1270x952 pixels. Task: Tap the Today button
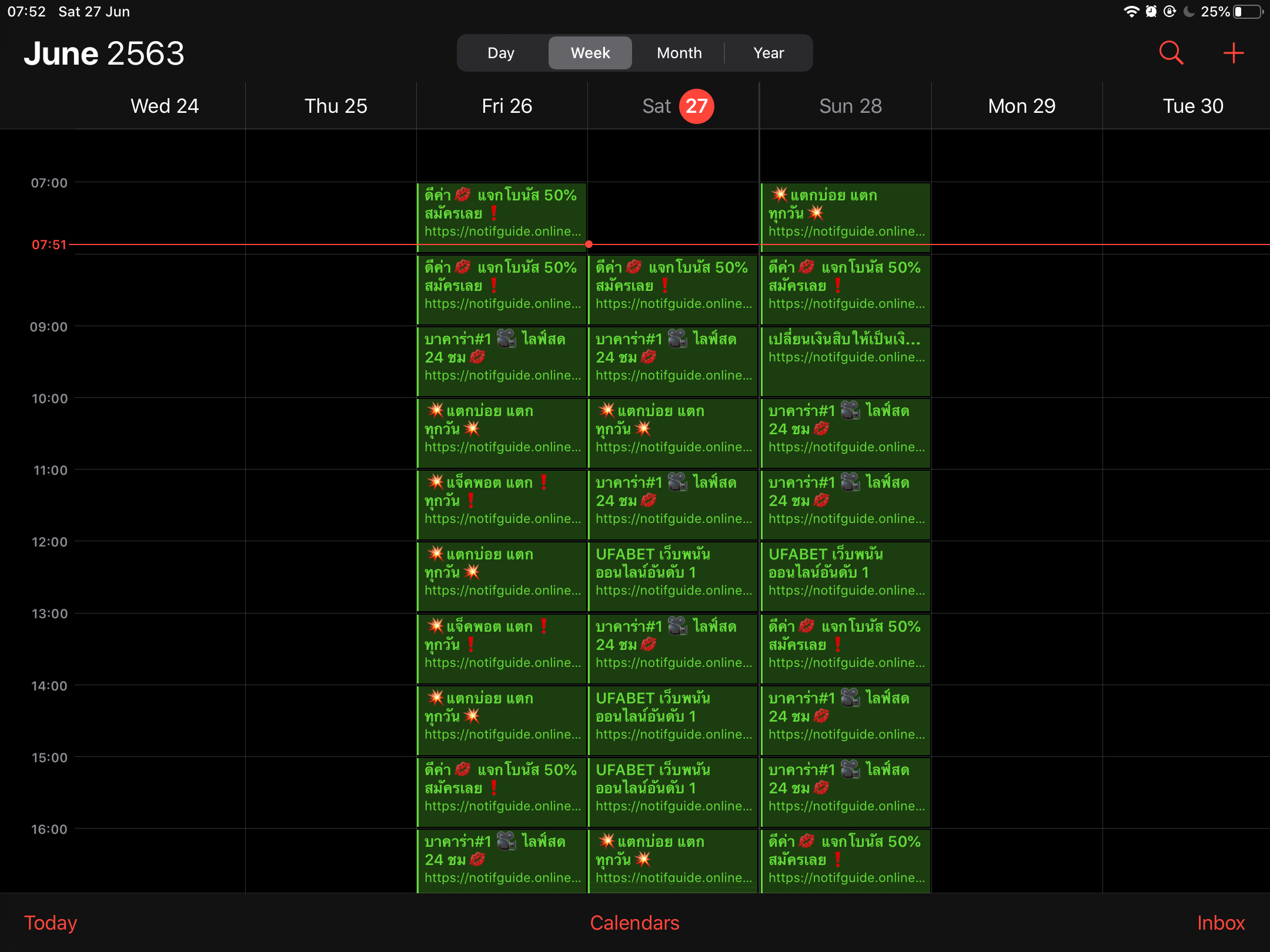pyautogui.click(x=51, y=923)
